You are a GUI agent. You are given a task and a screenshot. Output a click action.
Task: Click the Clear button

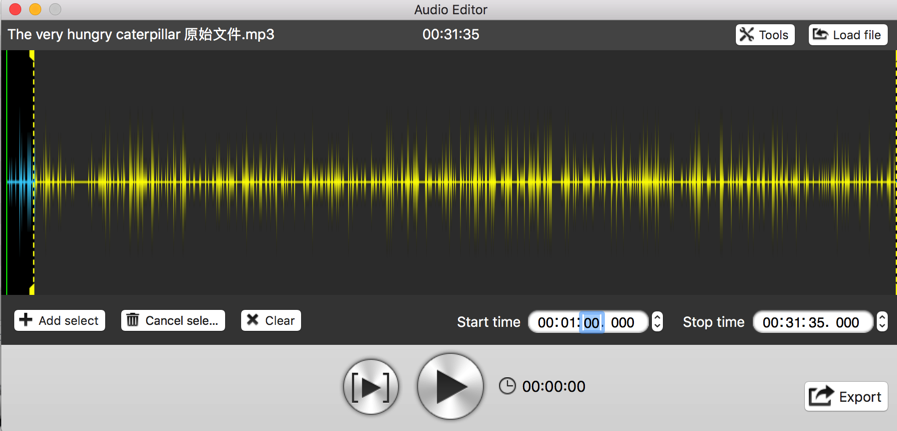271,321
